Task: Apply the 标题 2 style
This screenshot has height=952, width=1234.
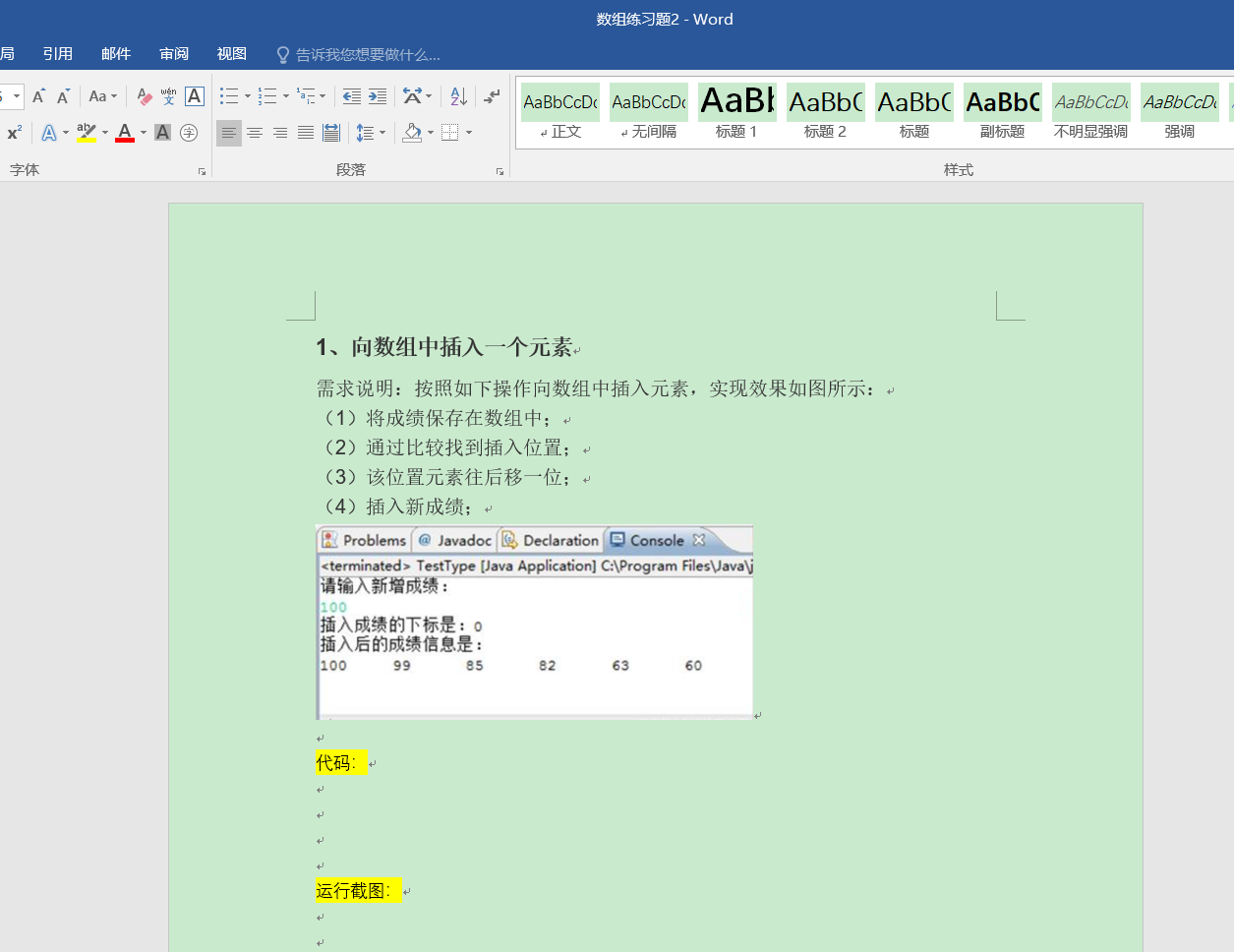Action: [x=826, y=113]
